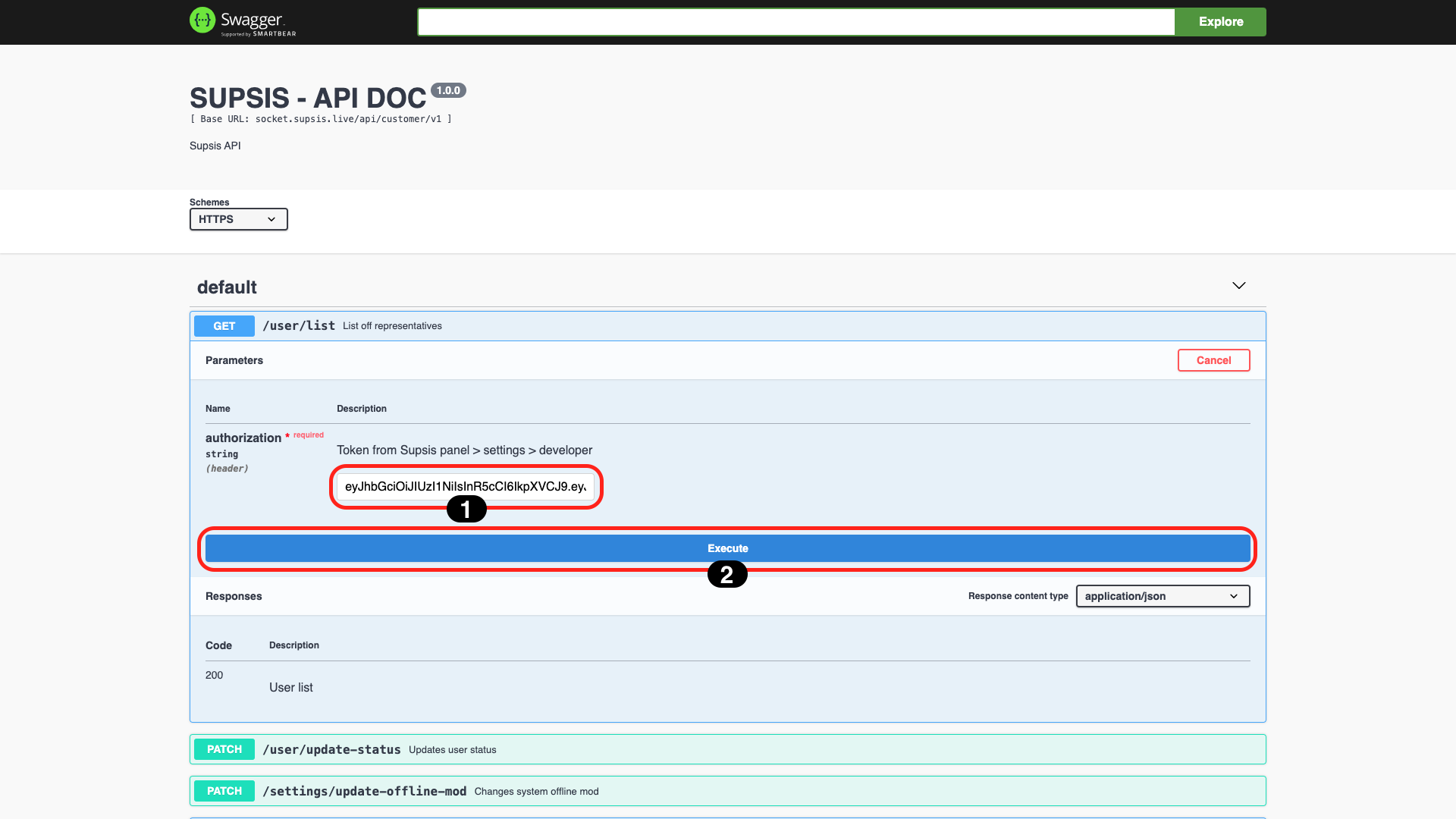Click the "Supsis API" description text
Screen dimensions: 1456x819
coord(215,146)
